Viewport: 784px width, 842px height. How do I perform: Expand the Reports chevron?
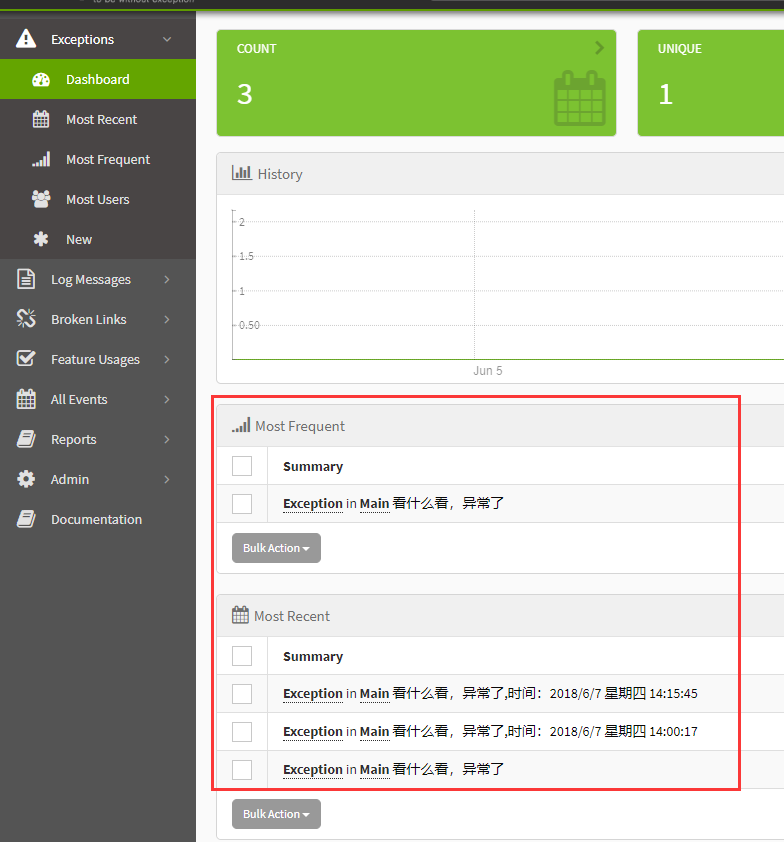pos(167,439)
